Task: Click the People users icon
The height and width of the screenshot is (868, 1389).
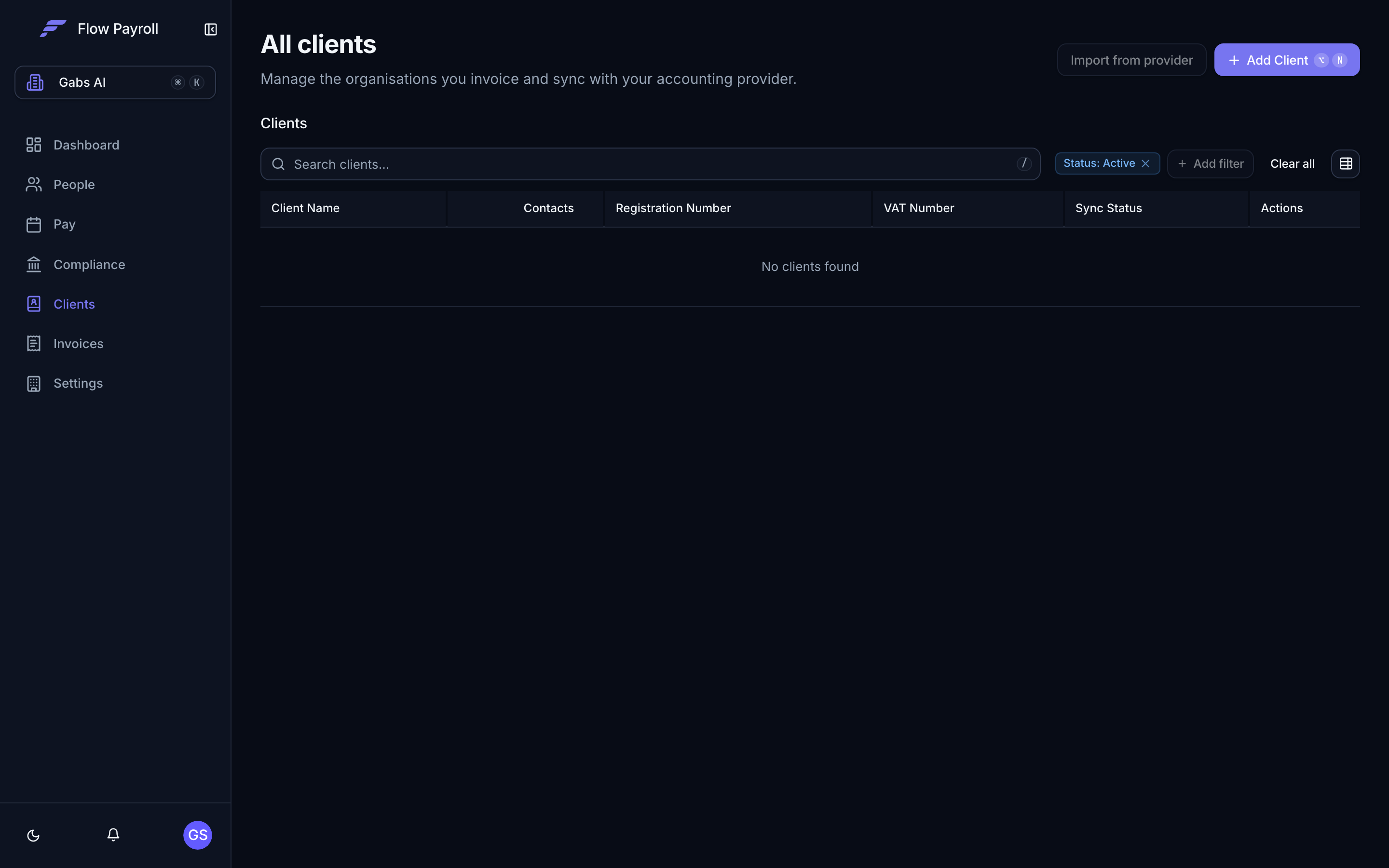Action: (x=34, y=184)
